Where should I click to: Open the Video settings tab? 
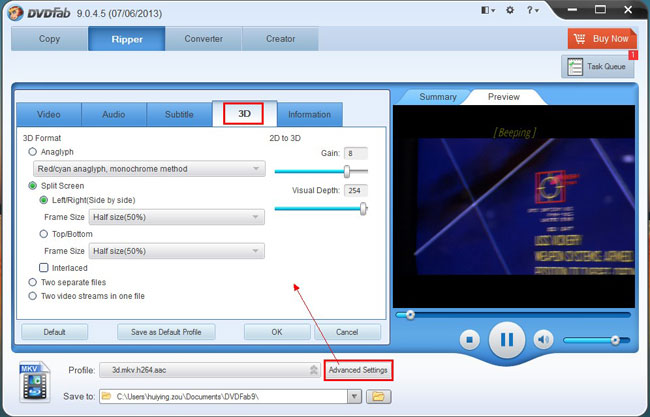(49, 114)
